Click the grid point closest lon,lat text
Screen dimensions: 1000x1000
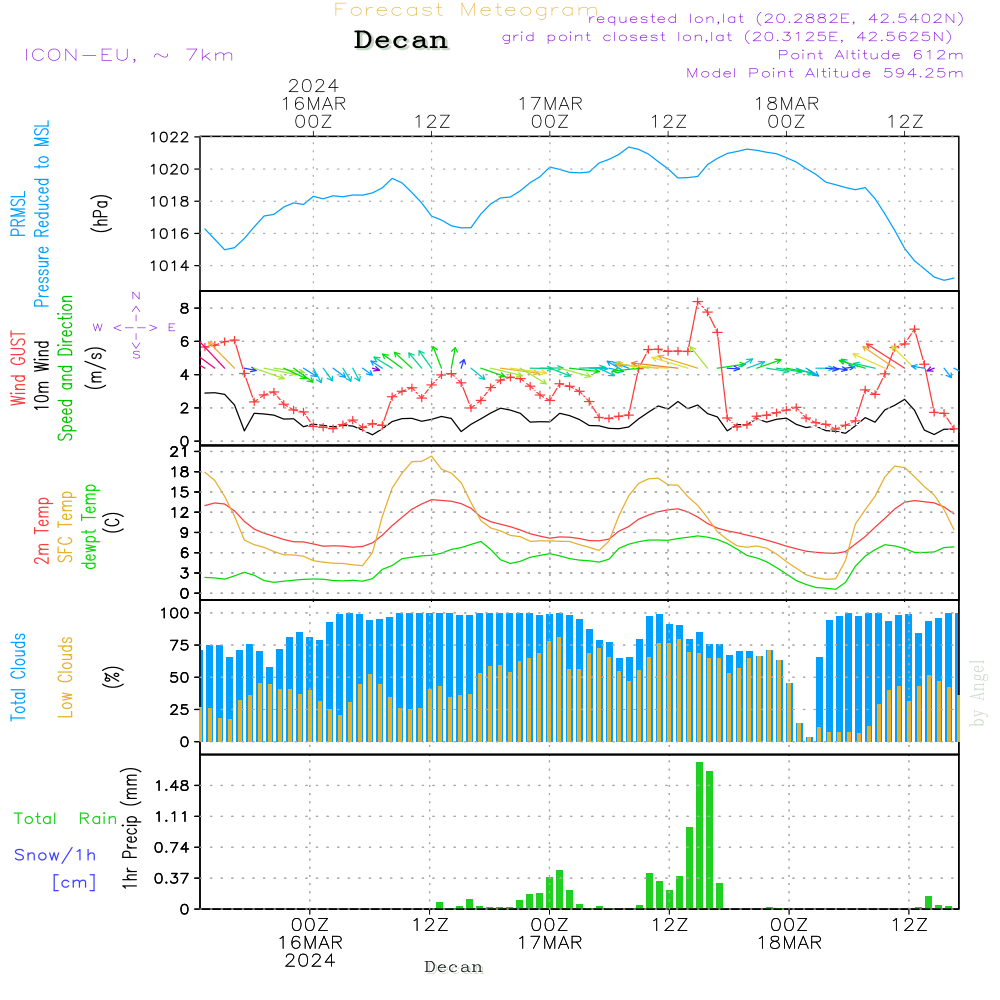[727, 37]
